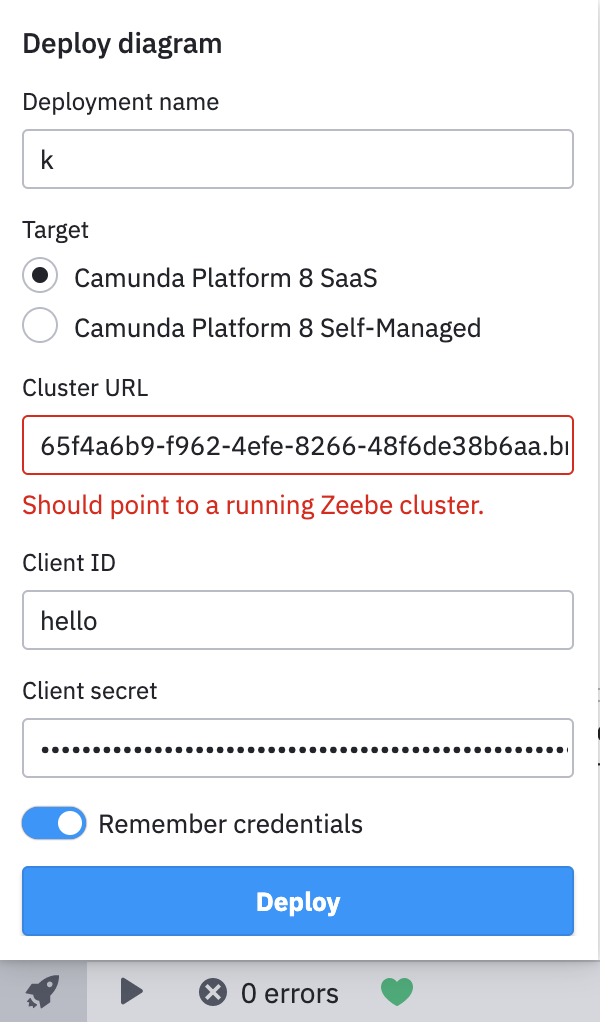Viewport: 600px width, 1022px height.
Task: Choose Camunda Platform 8 Self-Managed target
Action: [x=40, y=326]
